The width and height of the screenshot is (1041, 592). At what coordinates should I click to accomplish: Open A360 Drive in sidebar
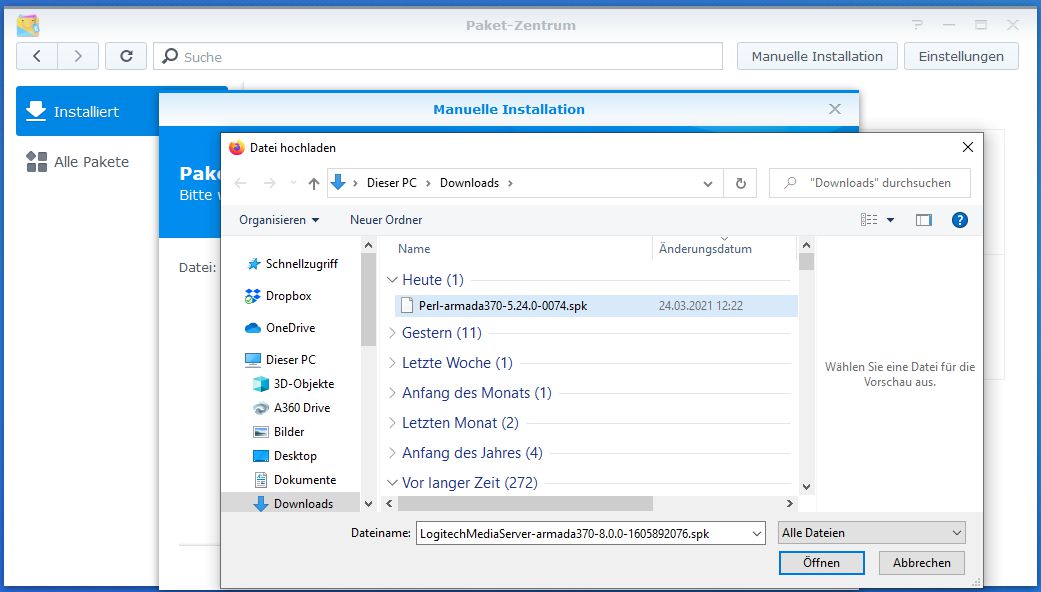coord(292,407)
